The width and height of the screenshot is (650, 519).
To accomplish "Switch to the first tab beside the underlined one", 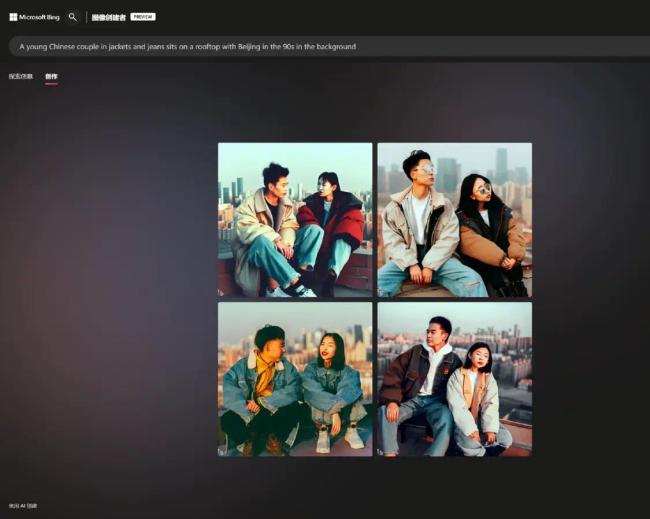I will (x=21, y=76).
